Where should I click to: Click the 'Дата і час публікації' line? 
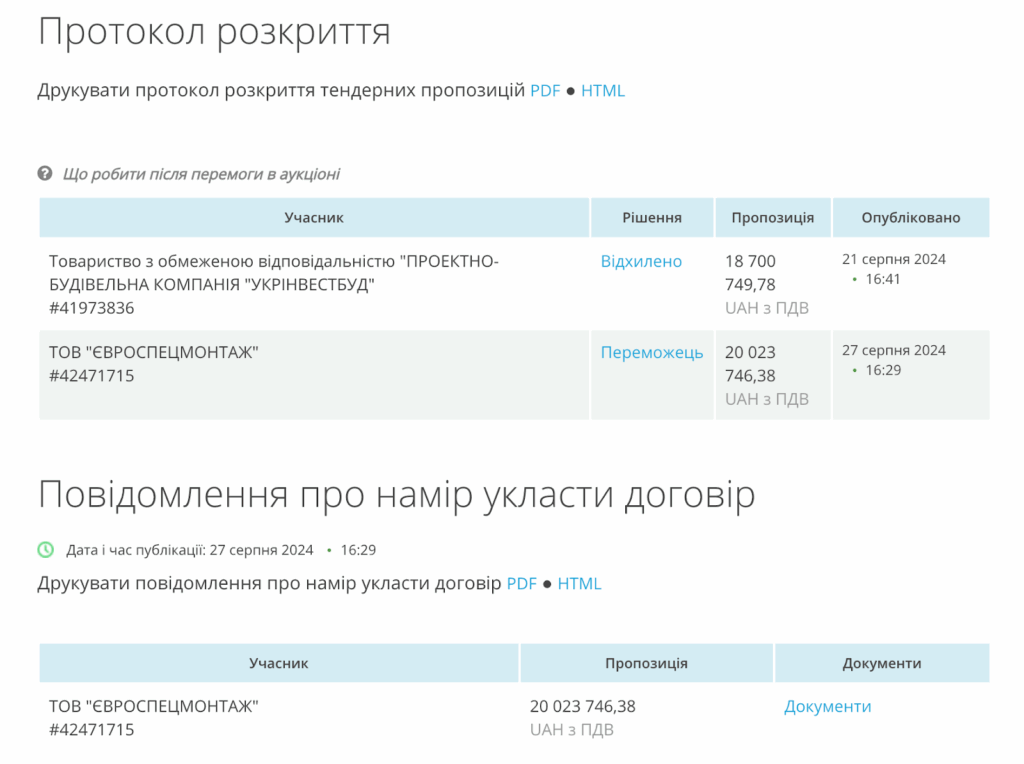(x=221, y=550)
